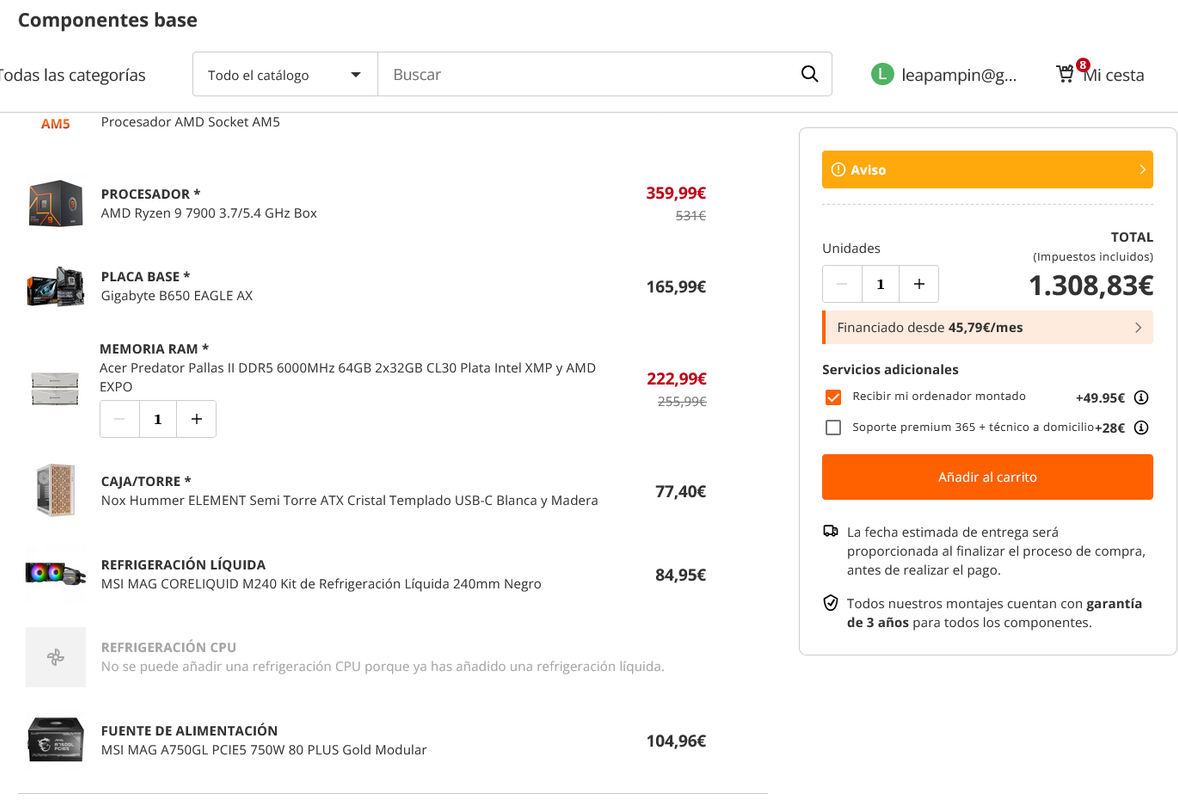Click the Componentes base heading
The image size is (1178, 800).
click(107, 20)
